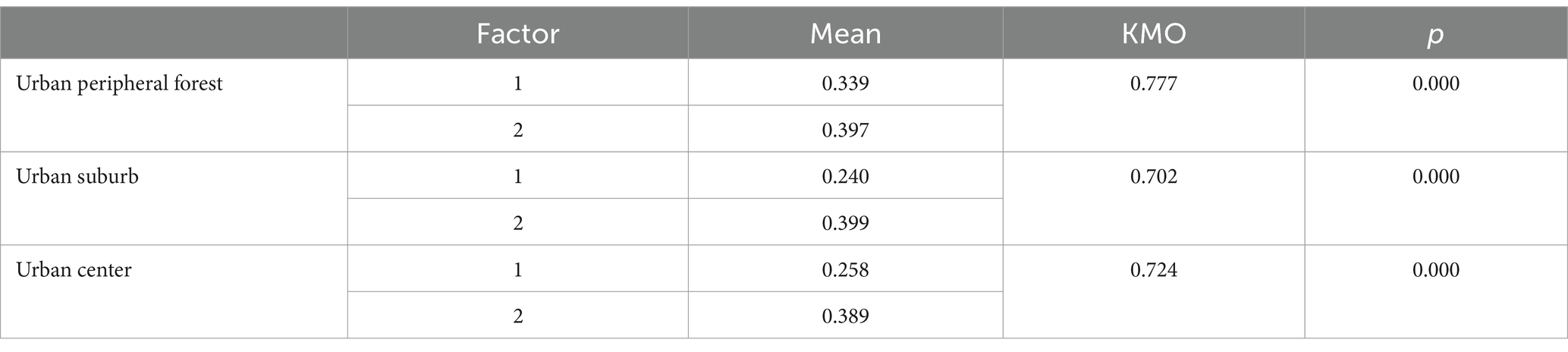Click the mean value 0.240
Image resolution: width=1568 pixels, height=352 pixels.
[845, 177]
